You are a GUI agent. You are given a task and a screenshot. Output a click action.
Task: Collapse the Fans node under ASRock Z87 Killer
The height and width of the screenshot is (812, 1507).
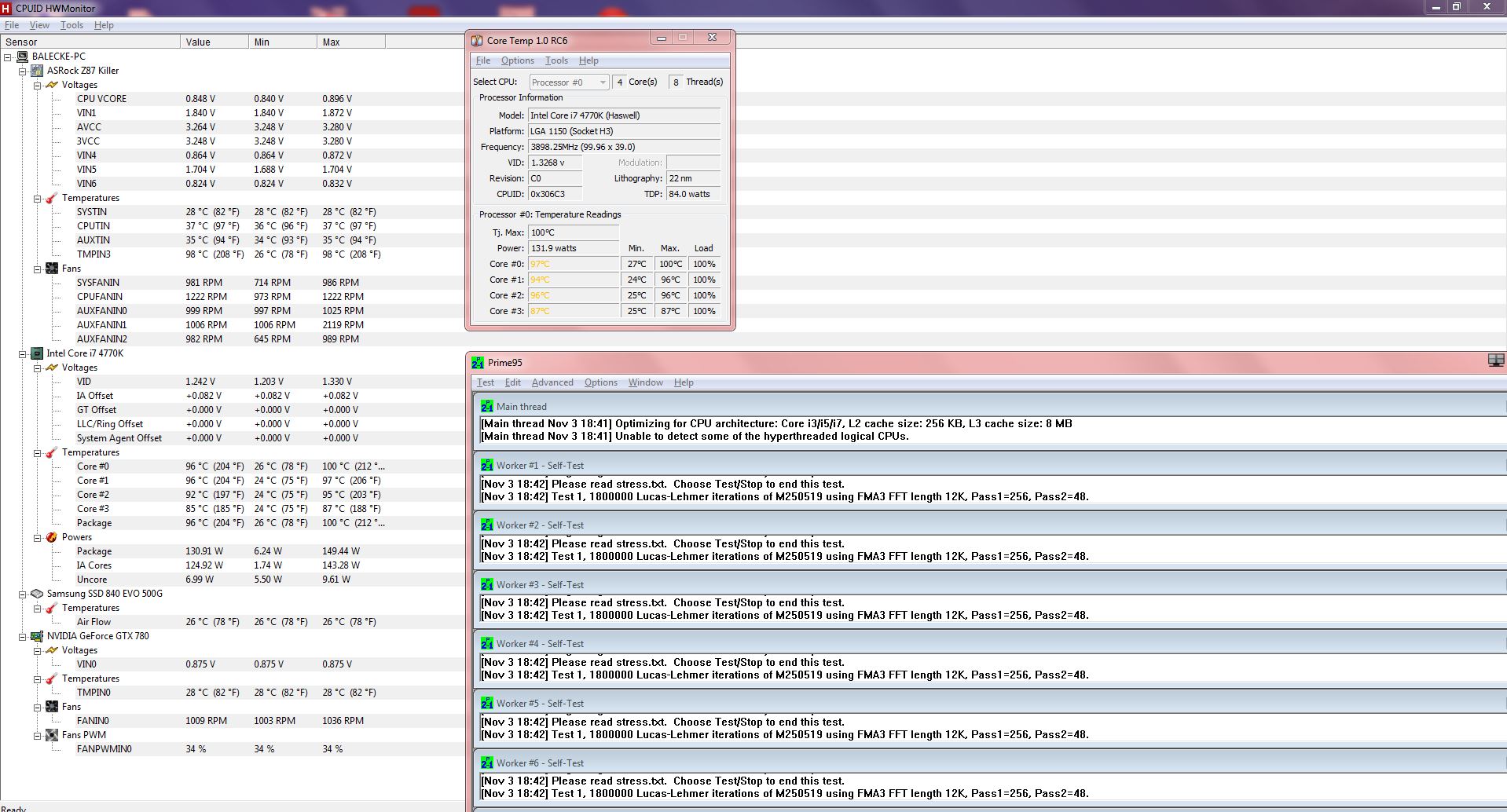[x=37, y=269]
